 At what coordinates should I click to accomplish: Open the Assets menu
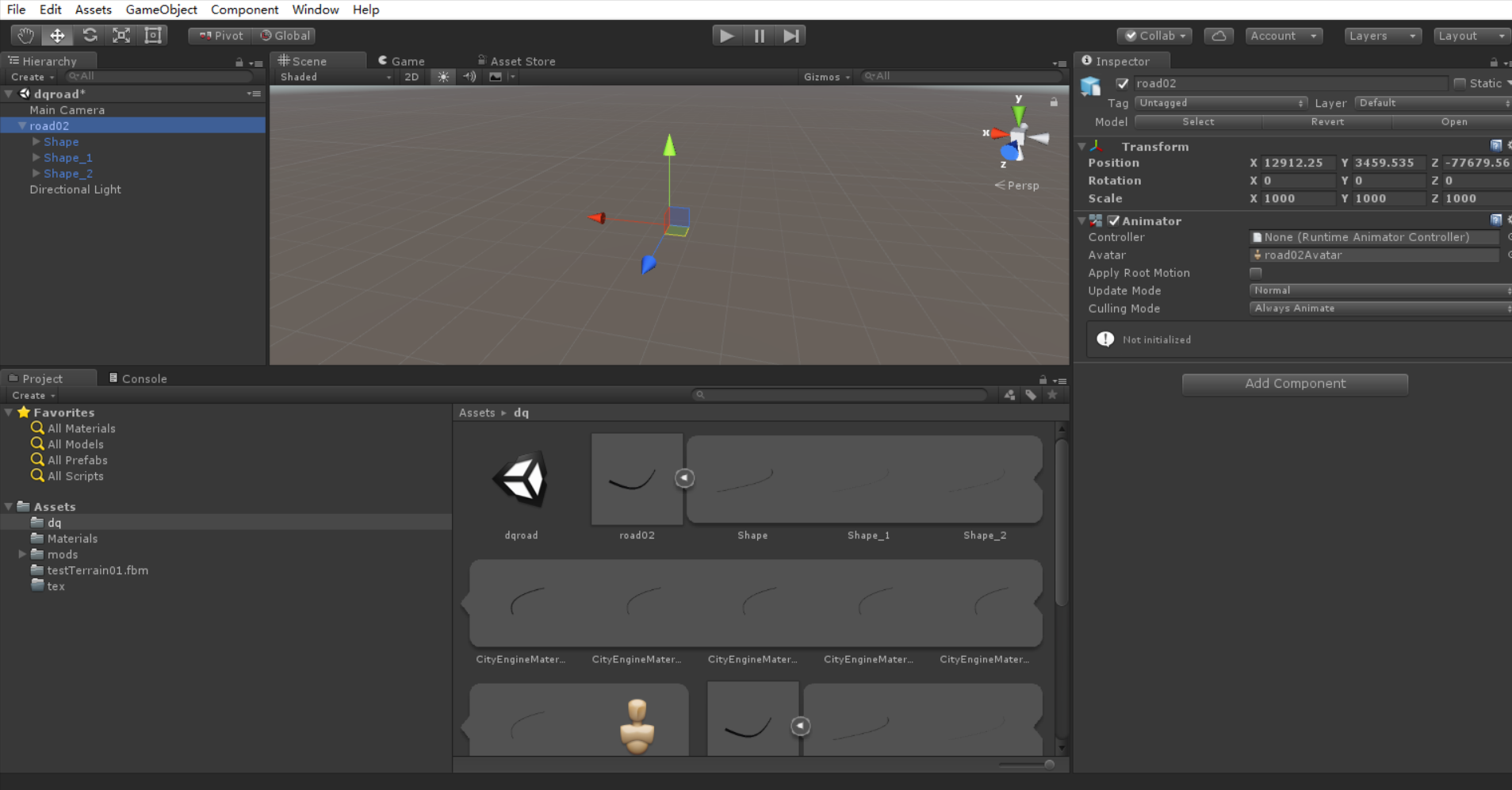pos(94,10)
